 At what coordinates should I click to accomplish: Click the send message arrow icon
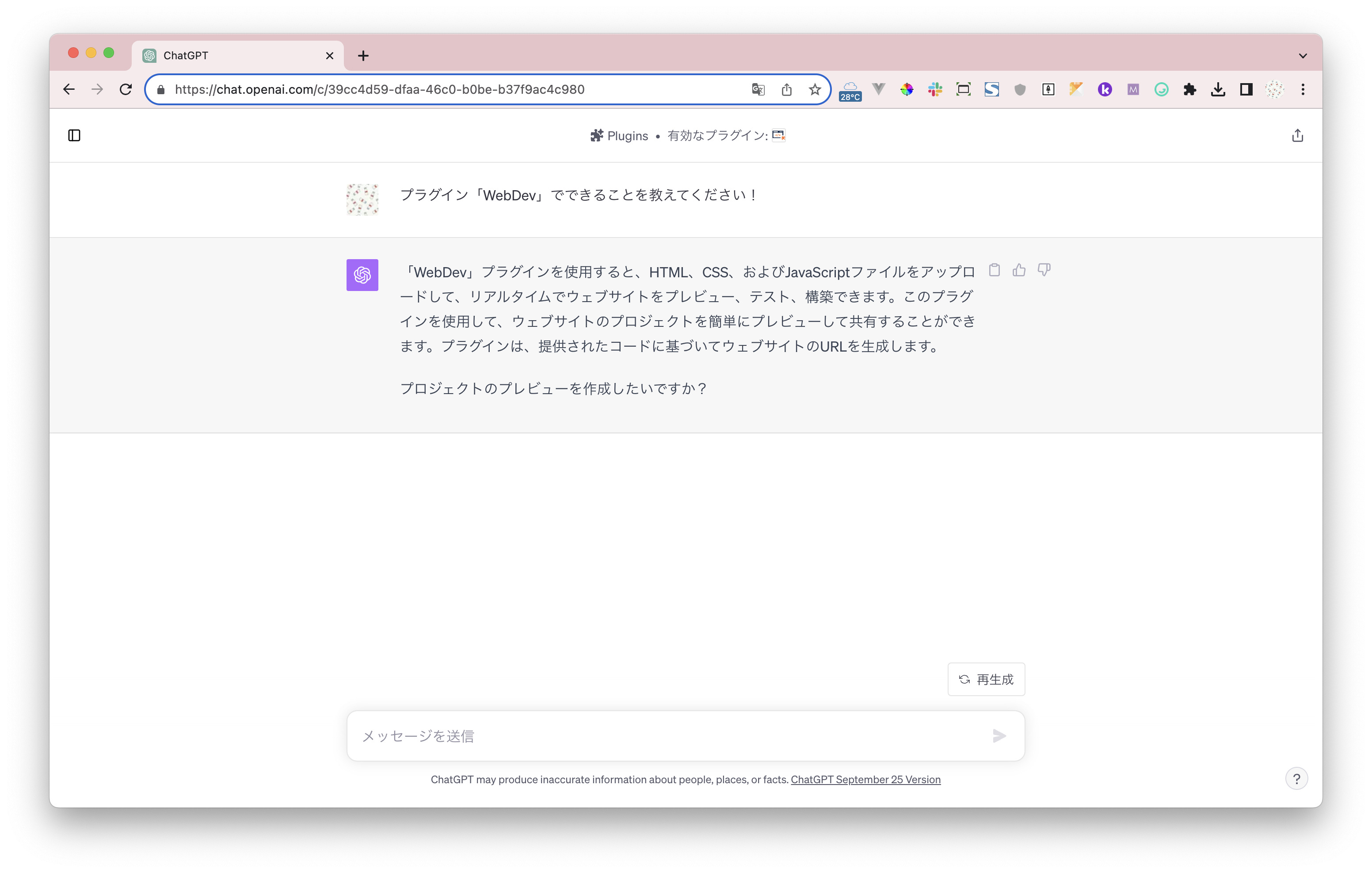[x=999, y=736]
